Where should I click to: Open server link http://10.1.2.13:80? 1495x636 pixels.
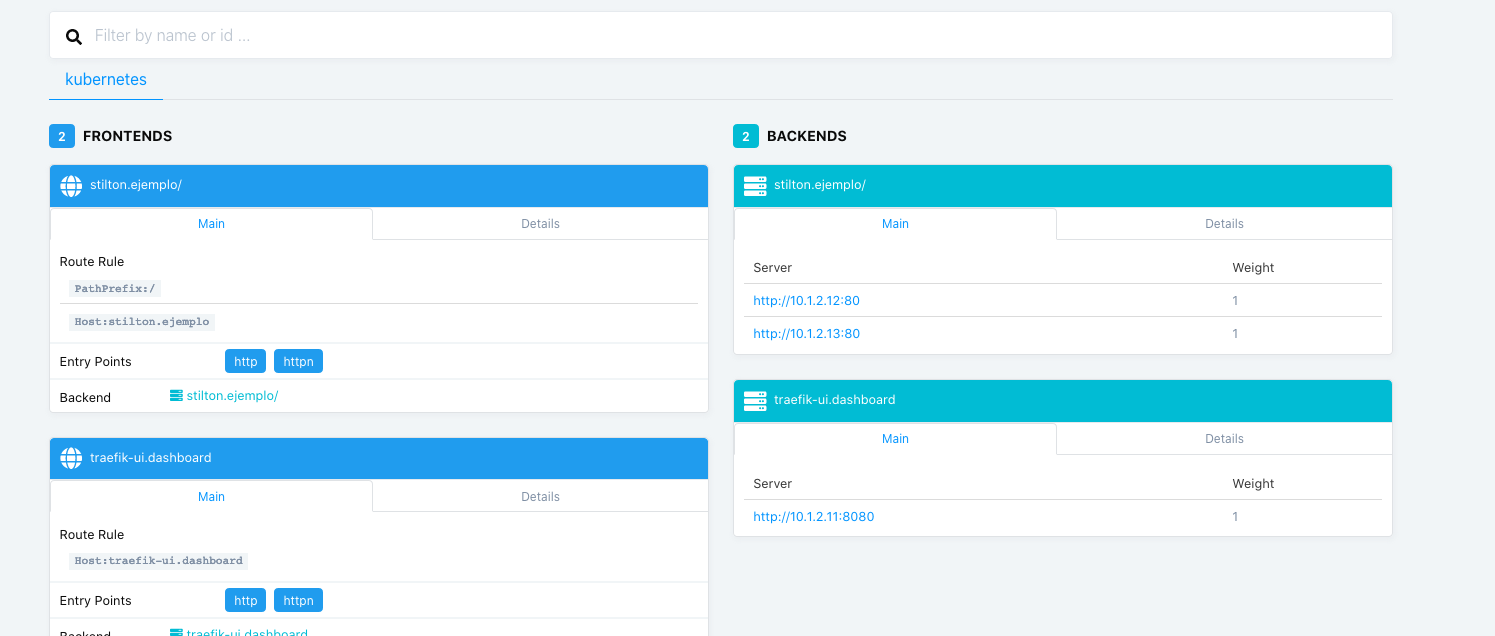806,334
